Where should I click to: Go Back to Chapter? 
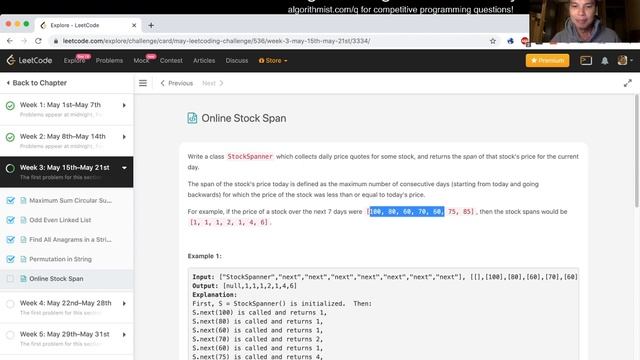36,83
